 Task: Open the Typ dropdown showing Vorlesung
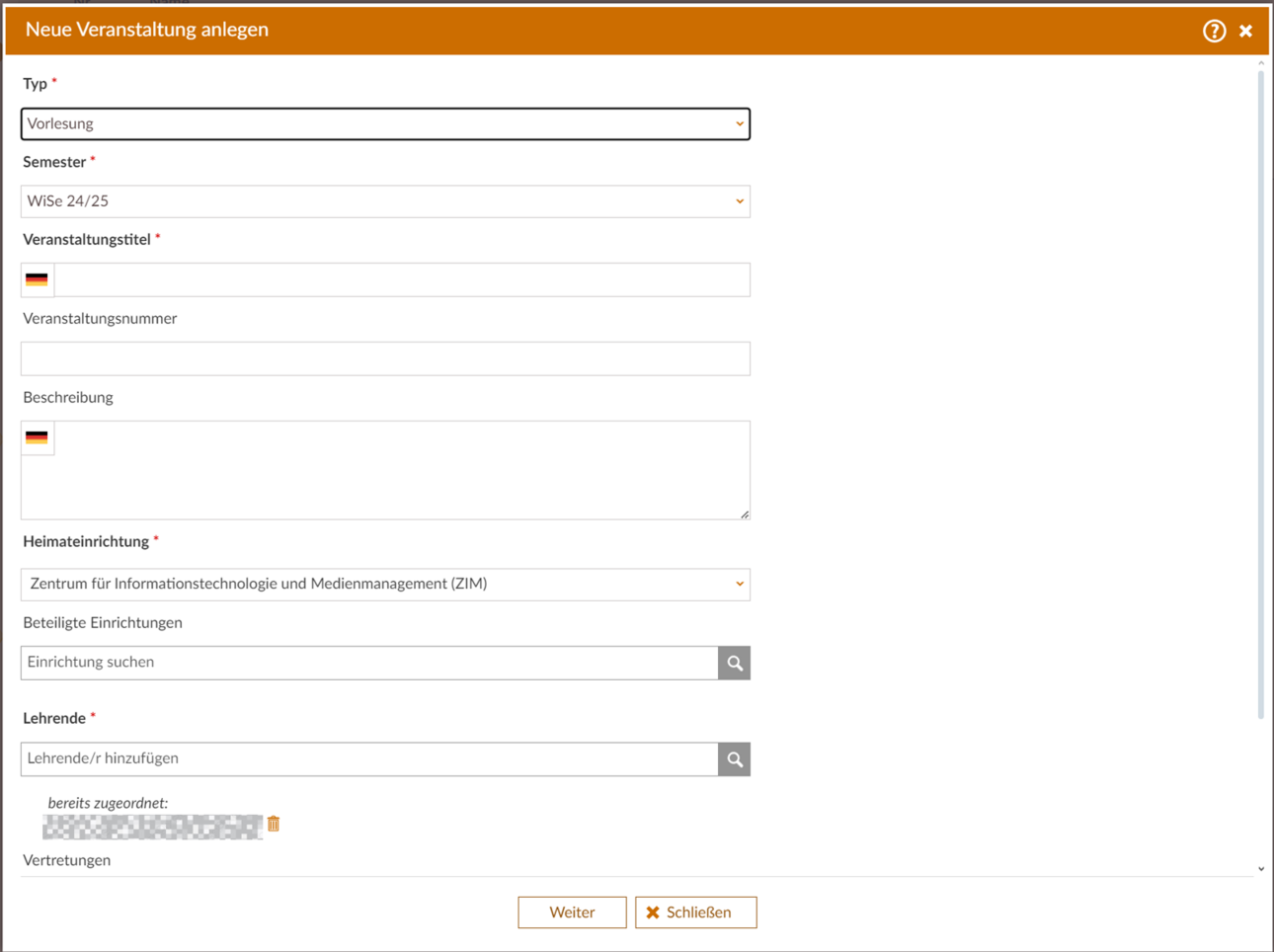pos(385,123)
